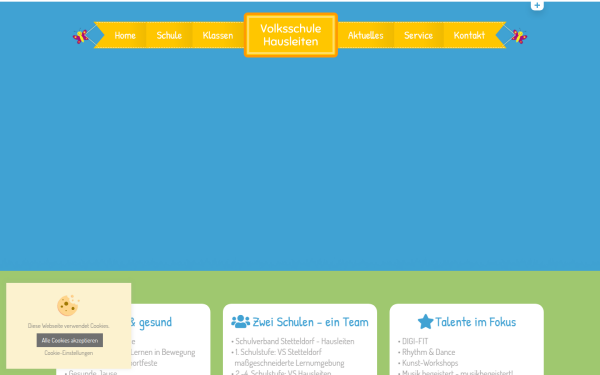600x375 pixels.
Task: Click the 'Talente im Fokus' heading
Action: pyautogui.click(x=475, y=322)
